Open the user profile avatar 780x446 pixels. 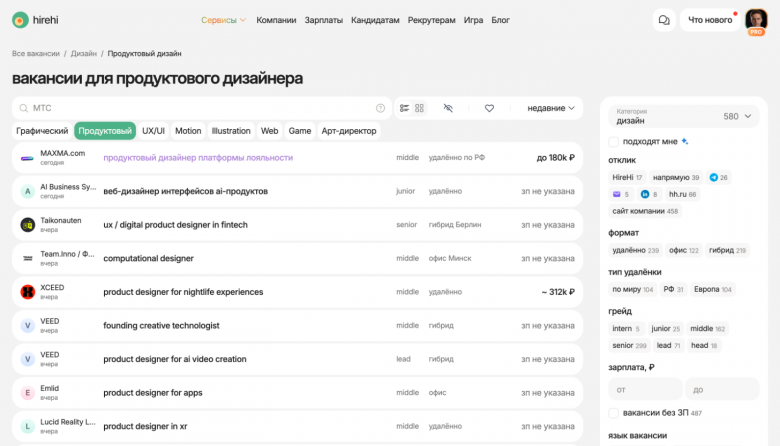pos(756,20)
